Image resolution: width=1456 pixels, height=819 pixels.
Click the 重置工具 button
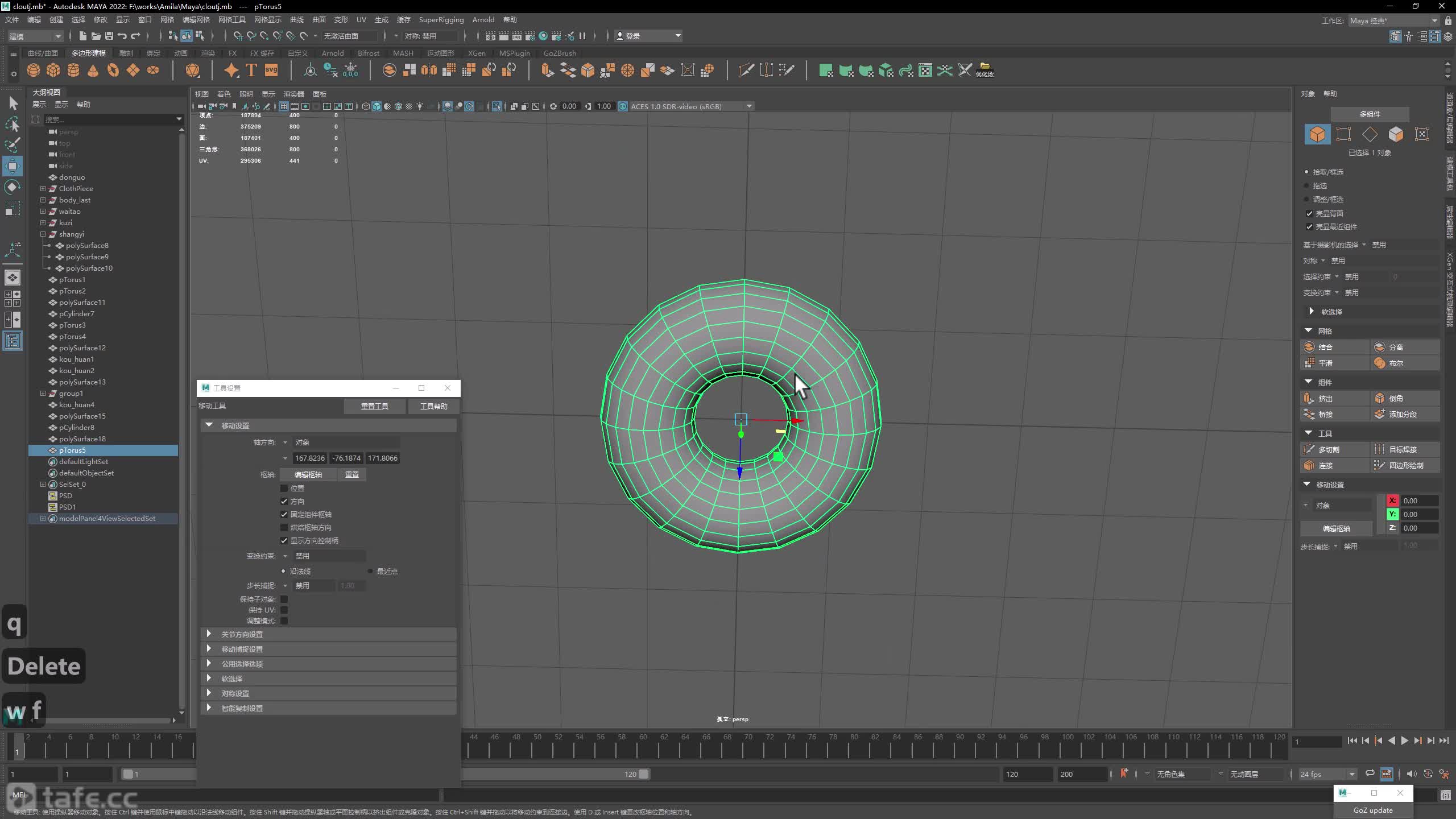coord(375,406)
